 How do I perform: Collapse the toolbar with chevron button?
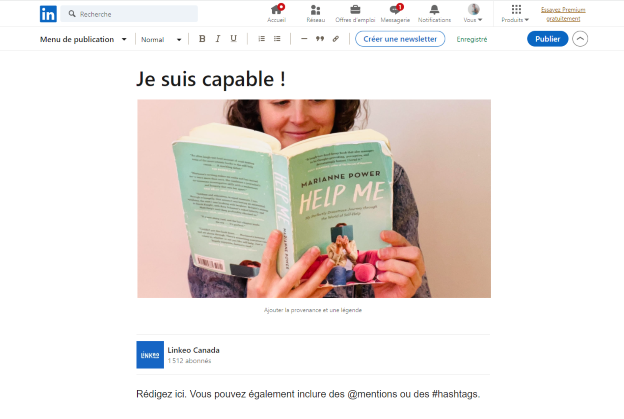tap(580, 39)
